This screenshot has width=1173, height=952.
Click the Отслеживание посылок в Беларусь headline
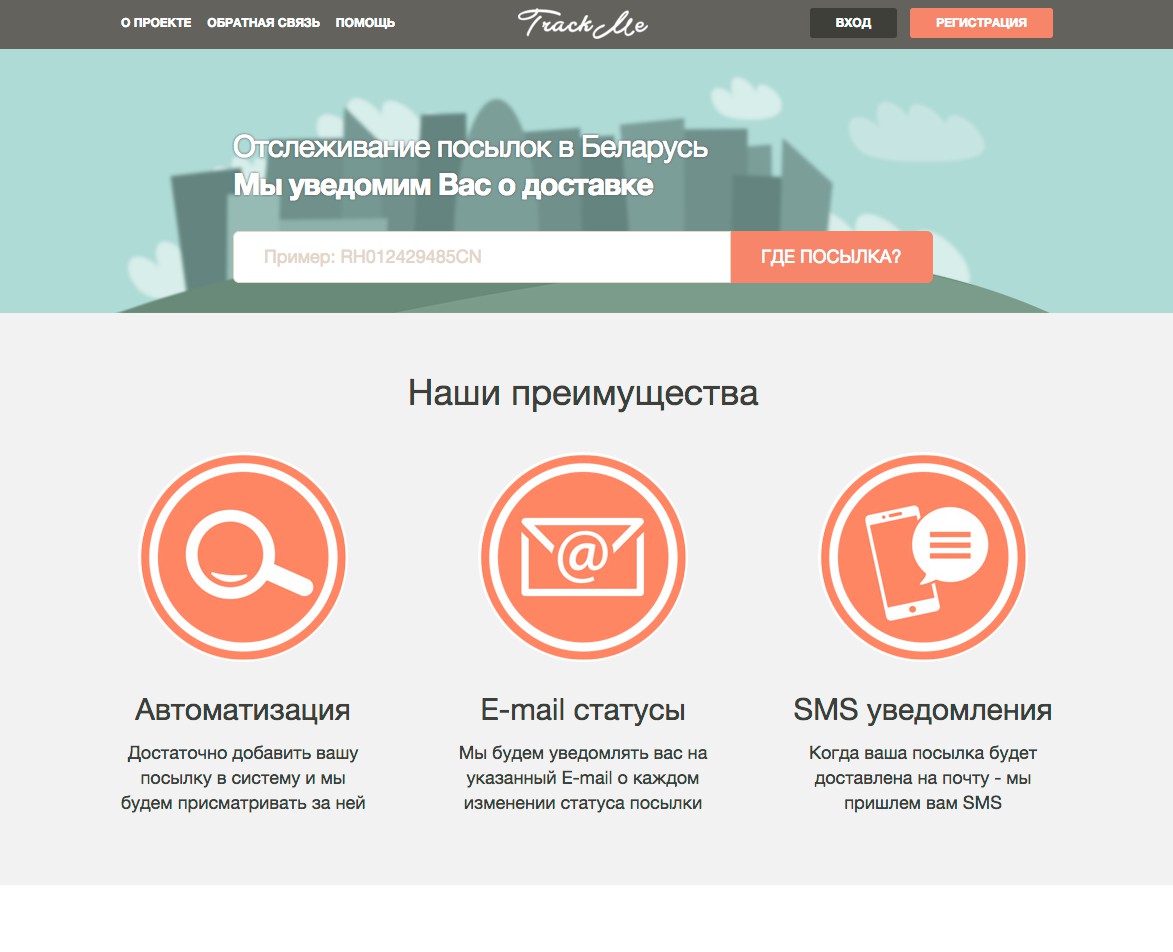click(x=471, y=147)
